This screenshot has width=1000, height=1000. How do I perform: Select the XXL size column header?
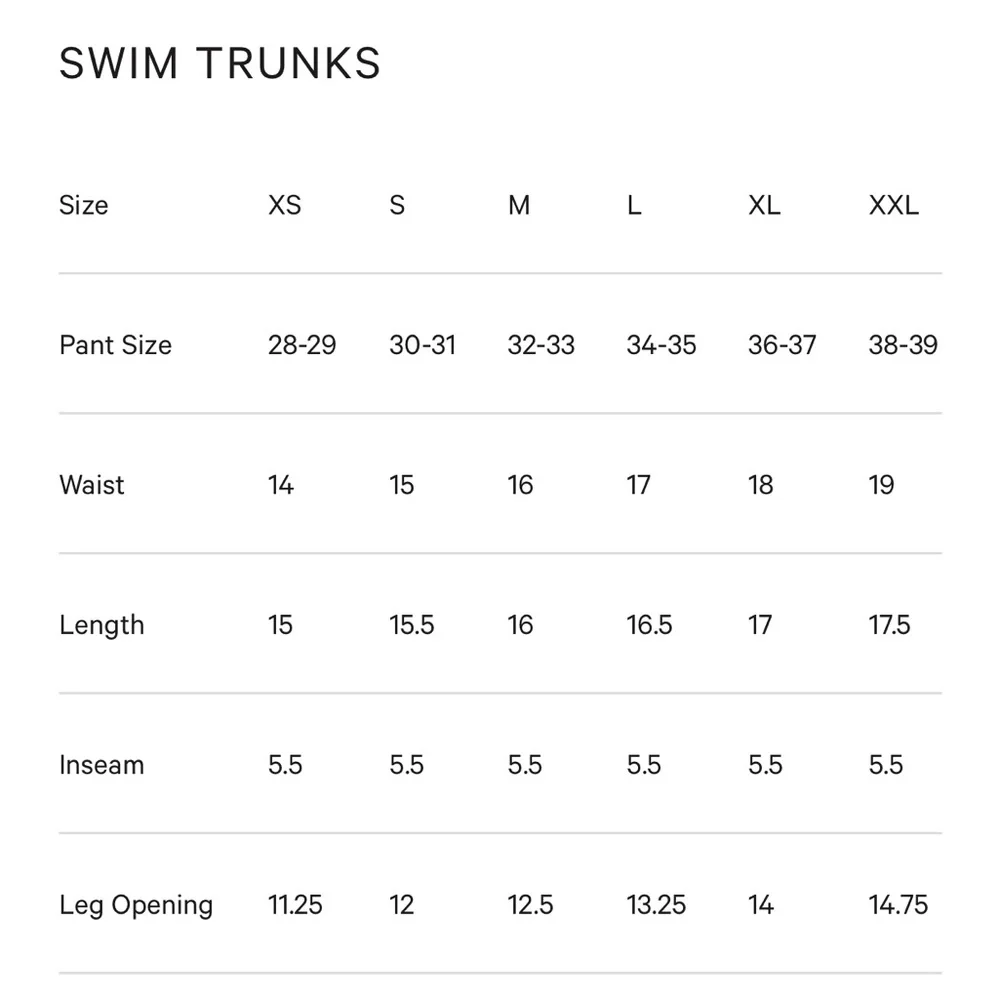893,205
